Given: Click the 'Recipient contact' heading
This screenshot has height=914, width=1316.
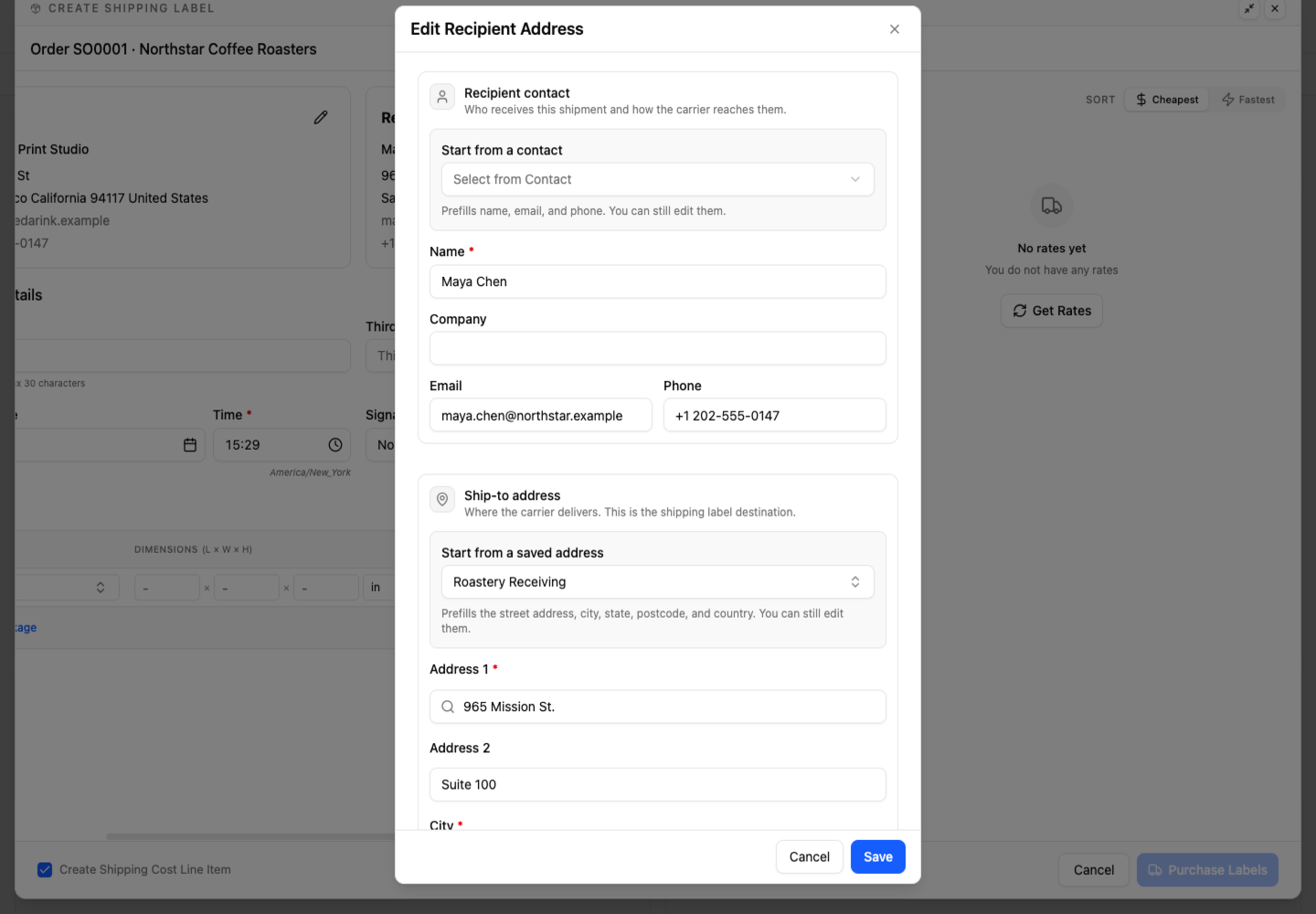Looking at the screenshot, I should click(517, 93).
